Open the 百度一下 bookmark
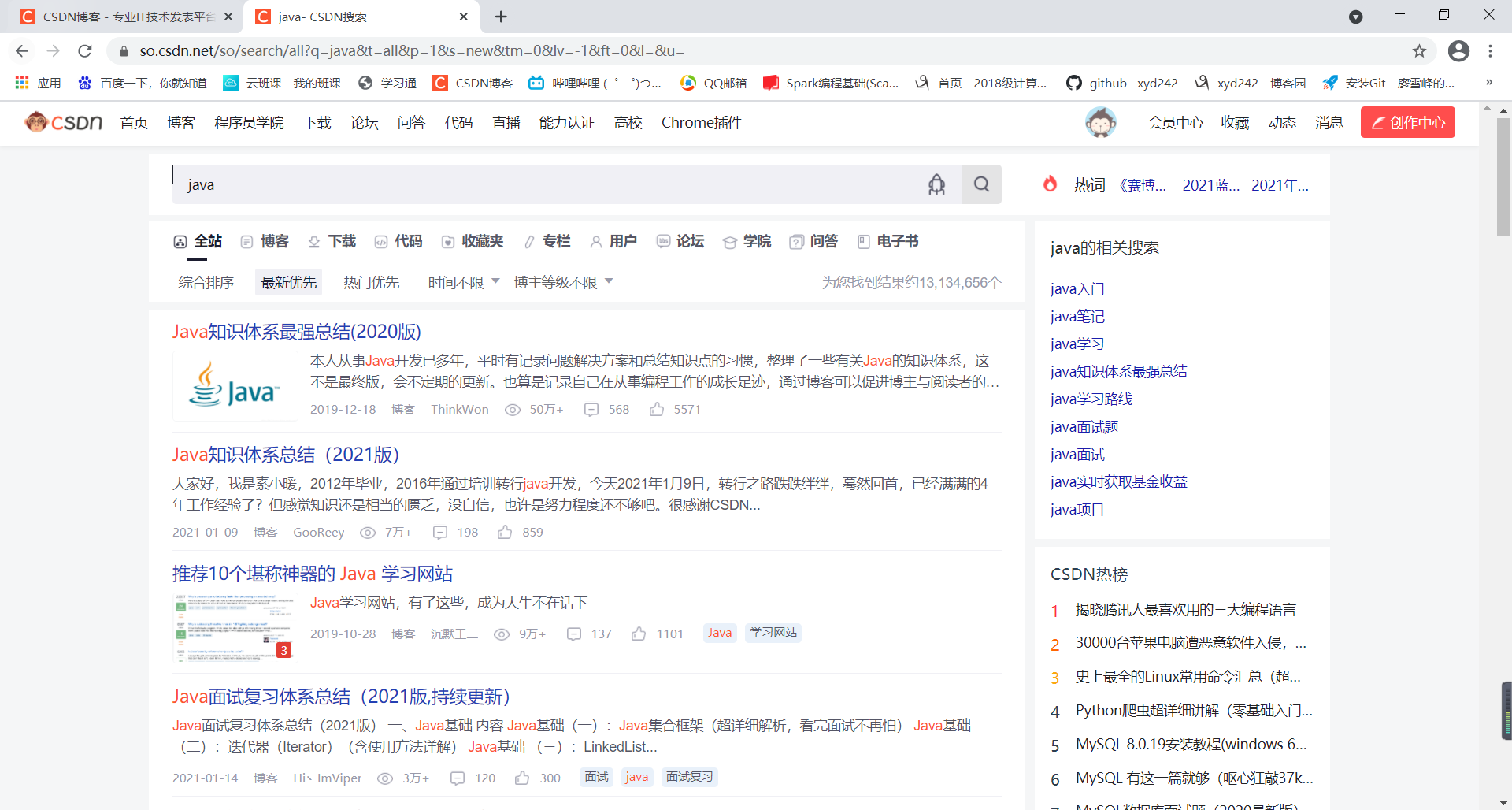This screenshot has width=1512, height=810. click(x=142, y=83)
